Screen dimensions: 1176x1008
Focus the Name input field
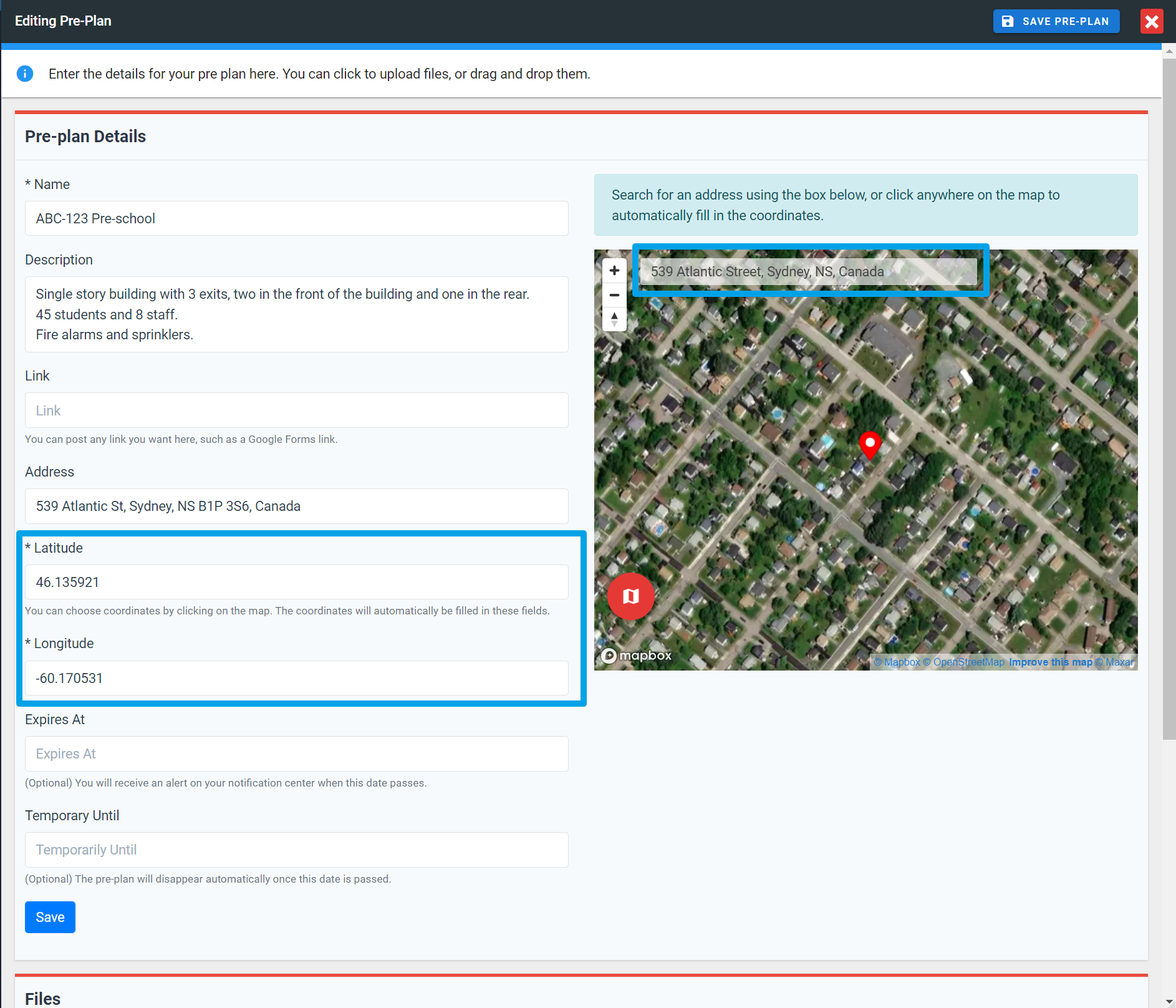[x=296, y=218]
